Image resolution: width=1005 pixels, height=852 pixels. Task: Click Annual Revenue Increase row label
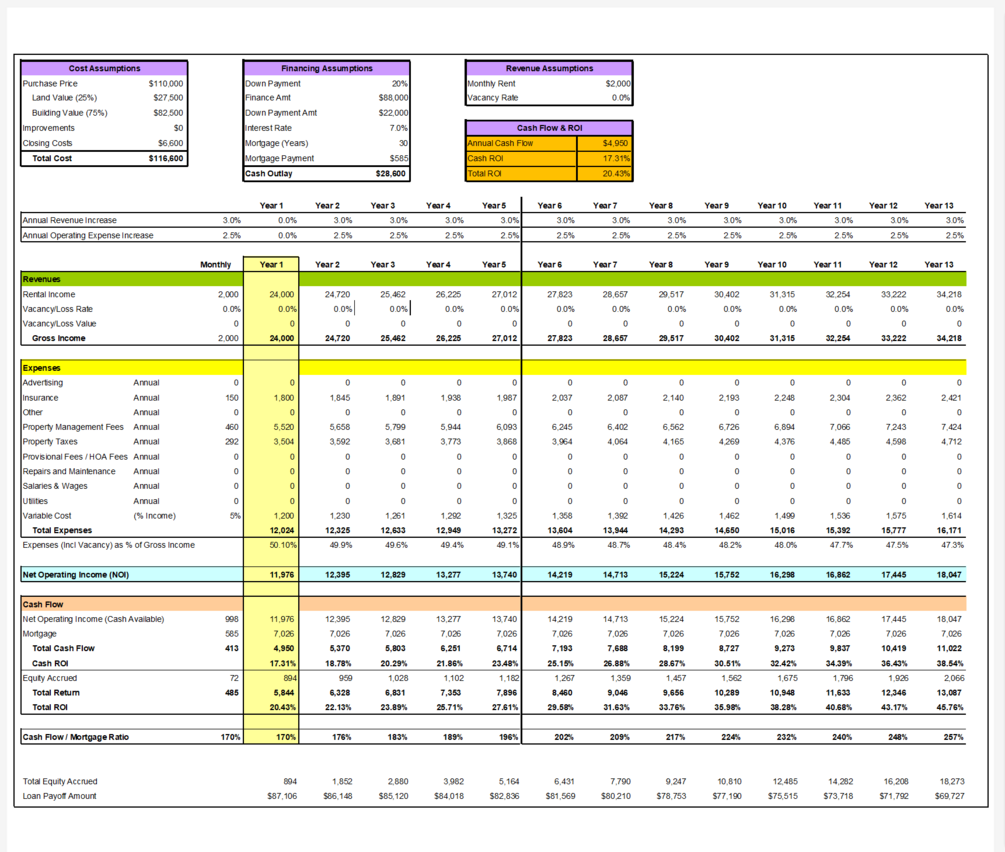point(69,220)
